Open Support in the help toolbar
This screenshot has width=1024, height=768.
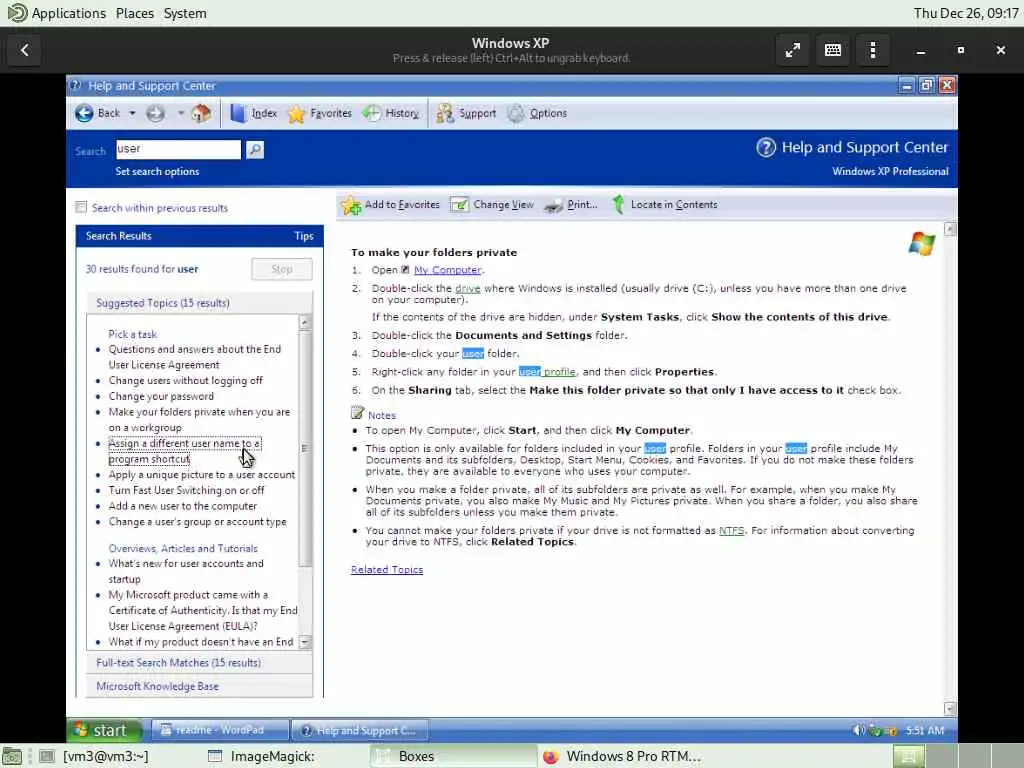466,113
